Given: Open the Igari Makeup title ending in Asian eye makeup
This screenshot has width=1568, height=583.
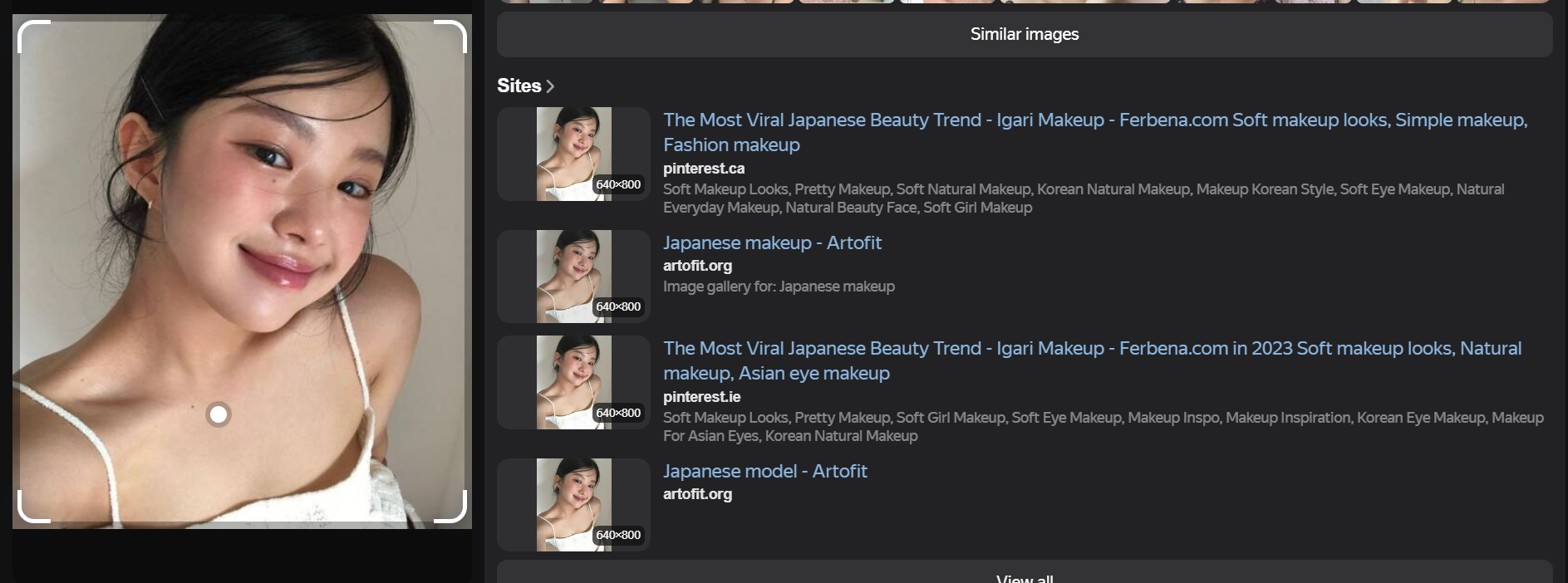Looking at the screenshot, I should click(x=1092, y=360).
